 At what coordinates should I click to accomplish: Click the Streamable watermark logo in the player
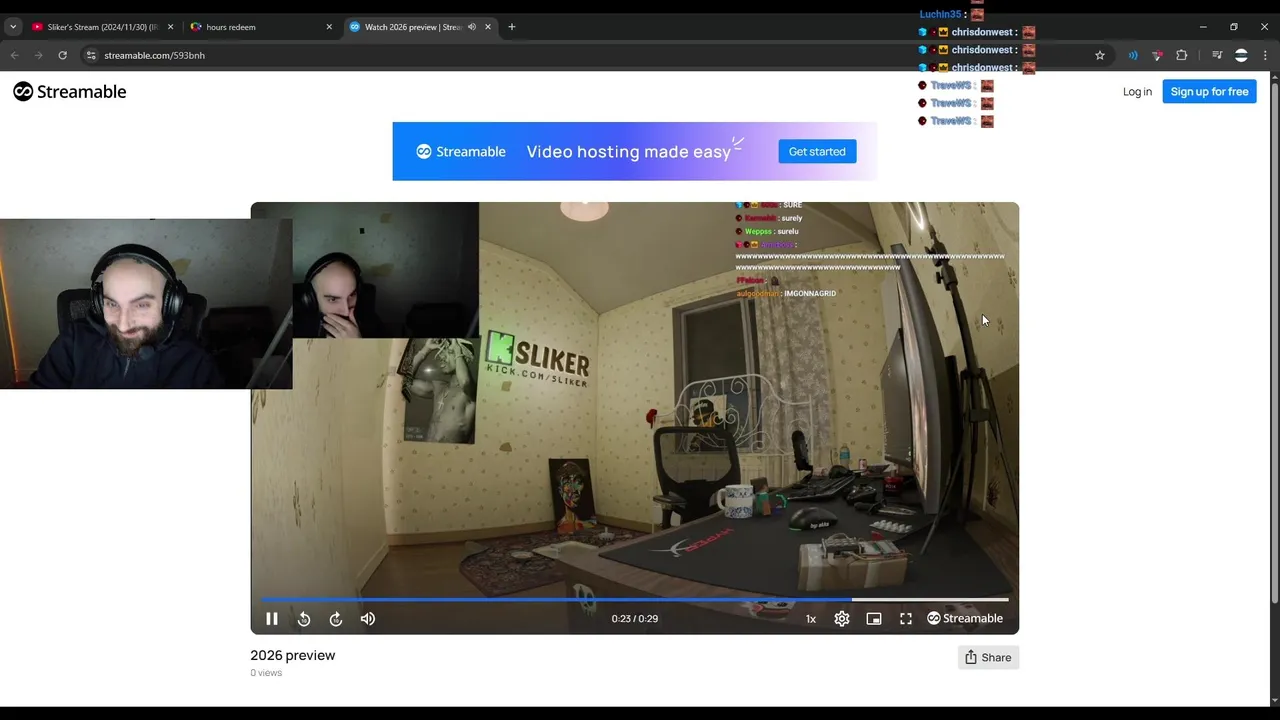pos(965,619)
